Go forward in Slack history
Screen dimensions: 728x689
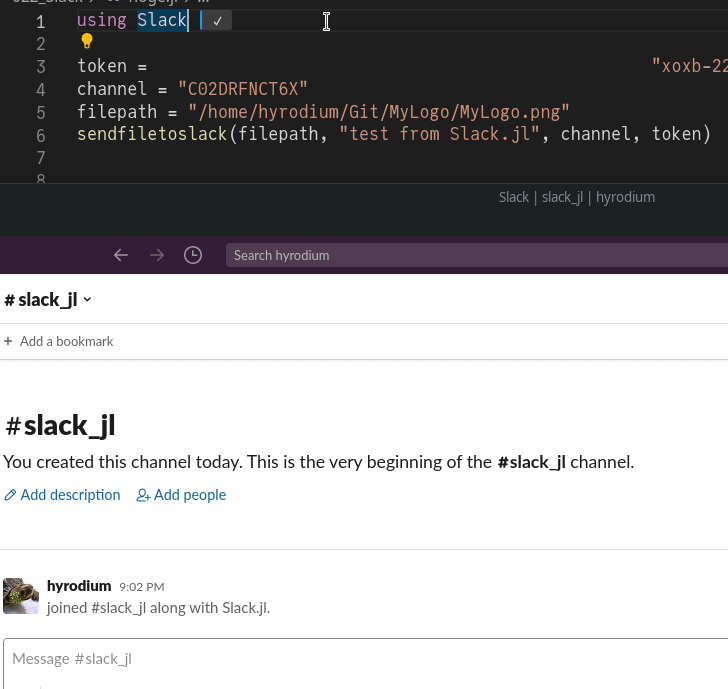157,255
